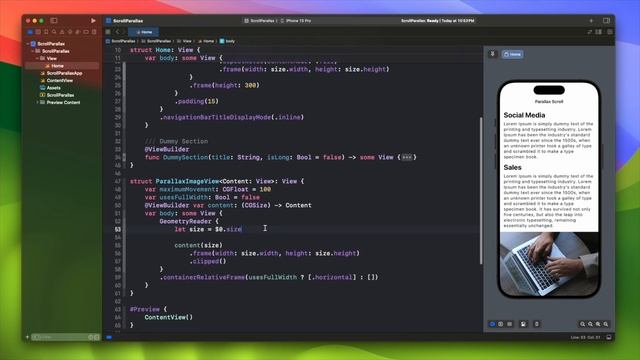Click the View breadcrumb in jump bar
This screenshot has width=640, height=360.
[x=184, y=41]
